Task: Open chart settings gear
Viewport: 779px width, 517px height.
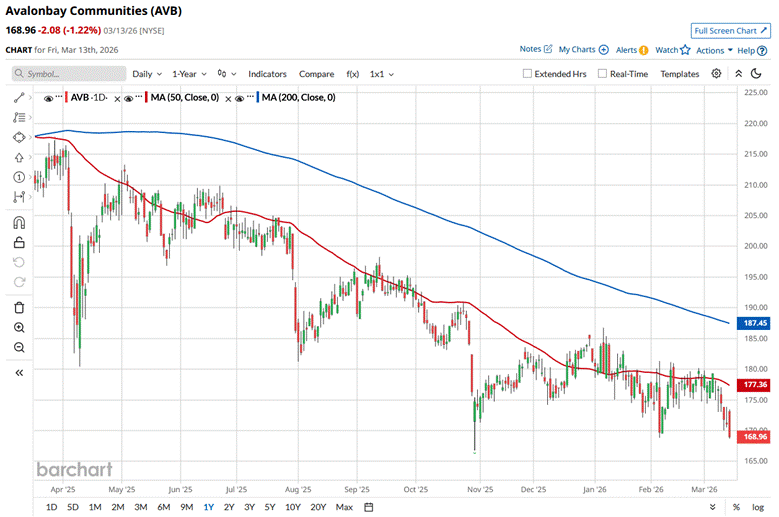Action: [x=716, y=74]
